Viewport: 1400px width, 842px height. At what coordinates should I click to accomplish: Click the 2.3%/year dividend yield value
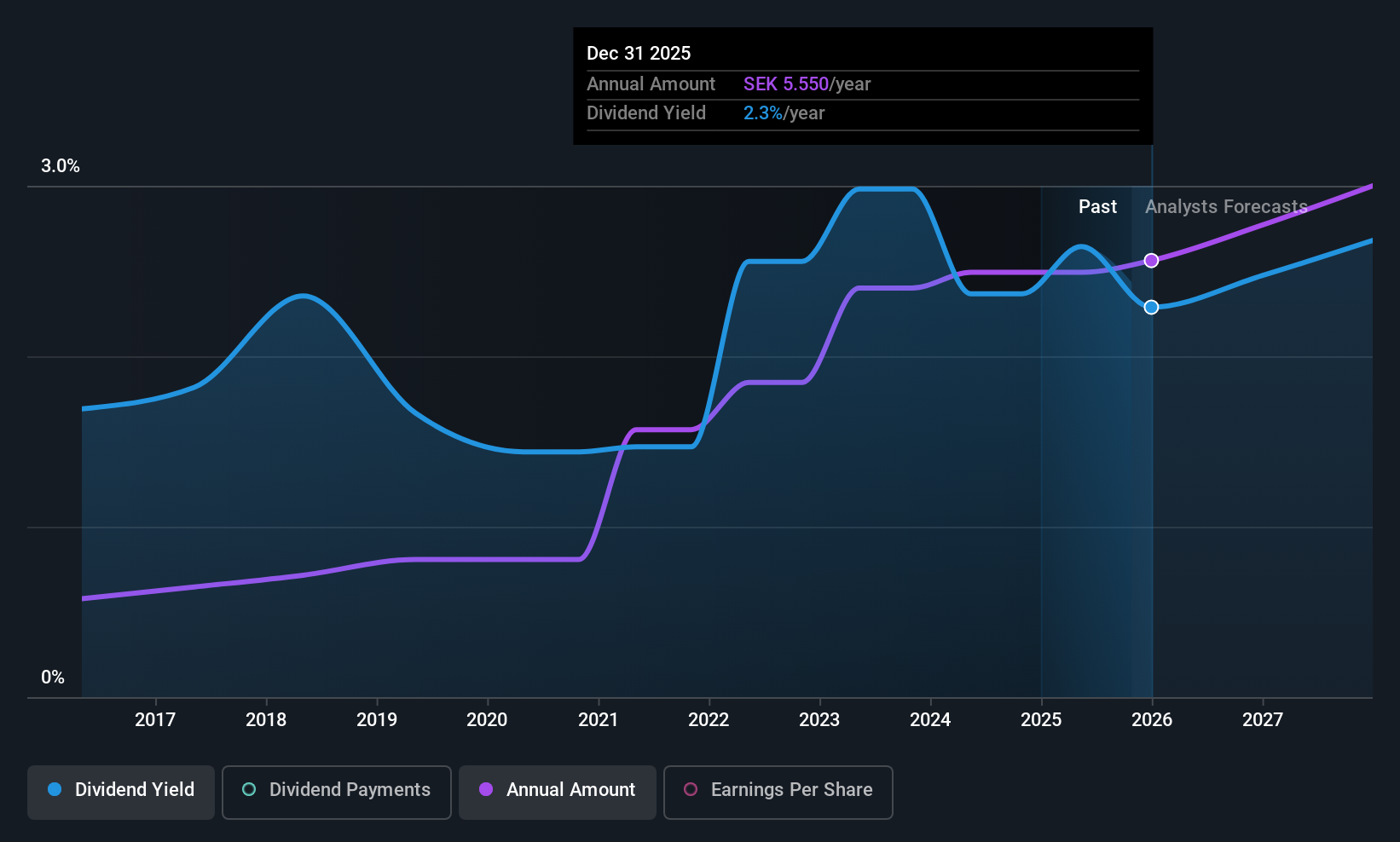click(x=784, y=113)
